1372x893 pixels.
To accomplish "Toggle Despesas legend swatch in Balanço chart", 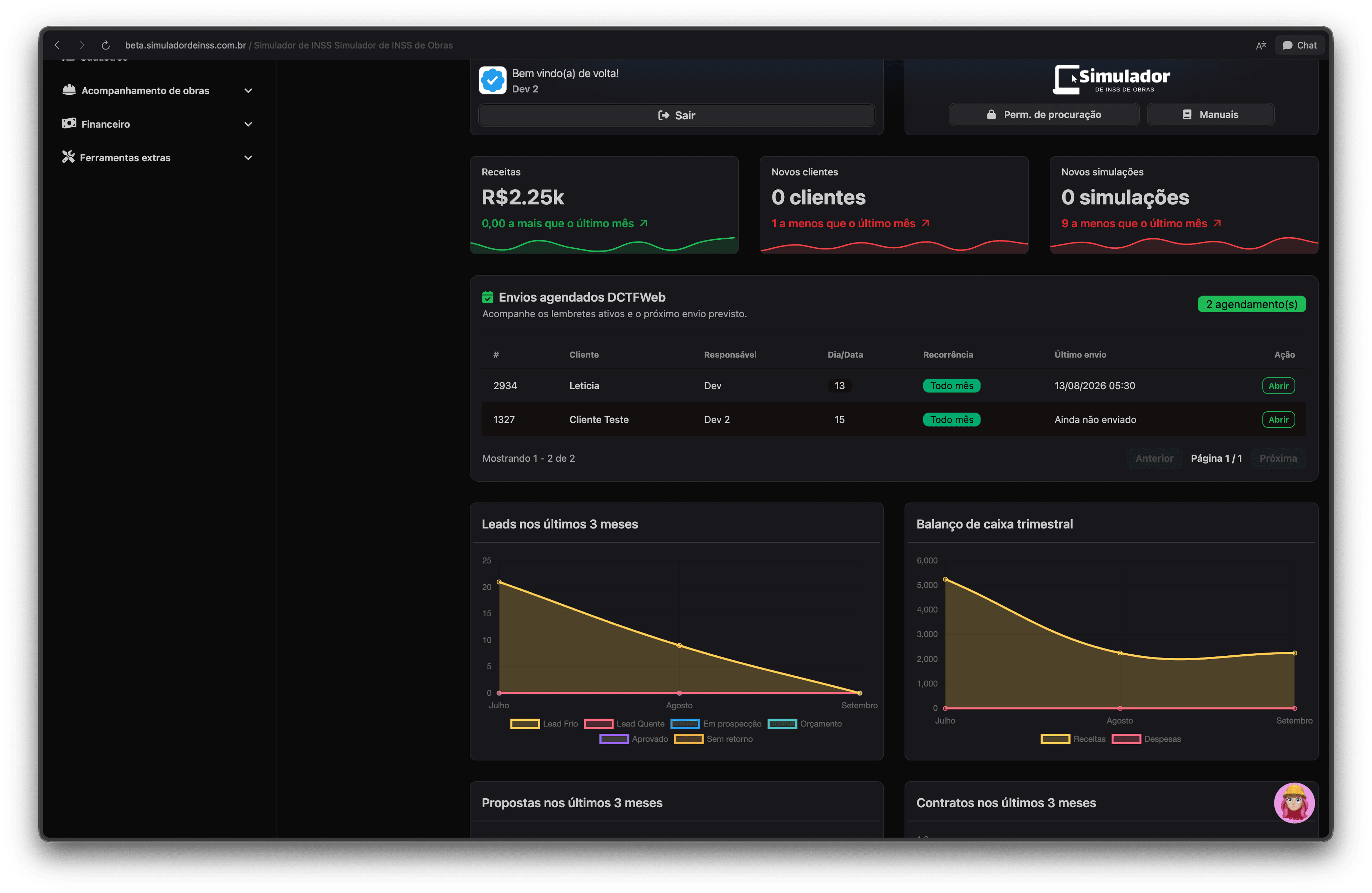I will coord(1127,739).
